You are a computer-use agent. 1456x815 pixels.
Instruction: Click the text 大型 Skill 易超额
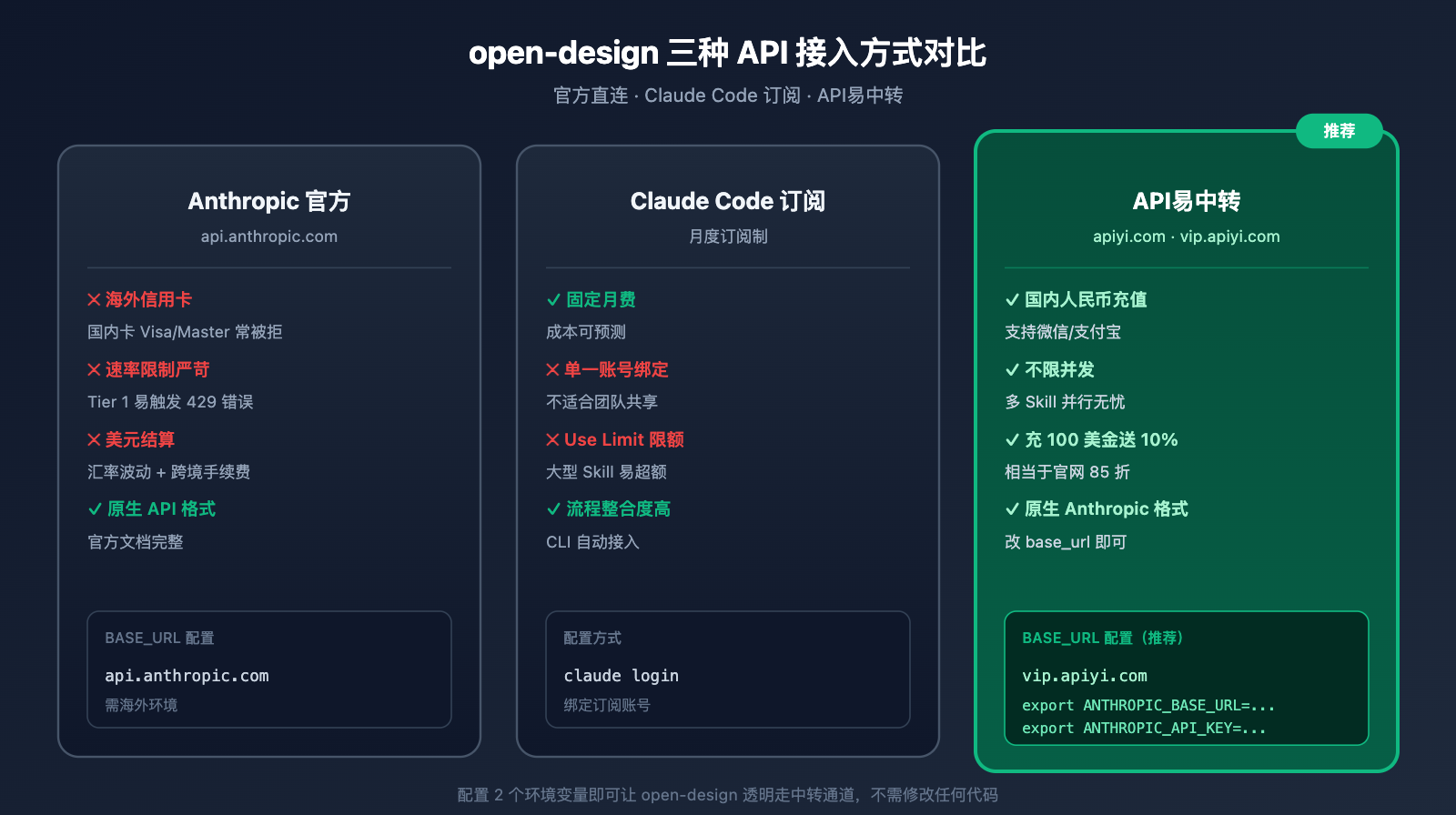(x=606, y=472)
